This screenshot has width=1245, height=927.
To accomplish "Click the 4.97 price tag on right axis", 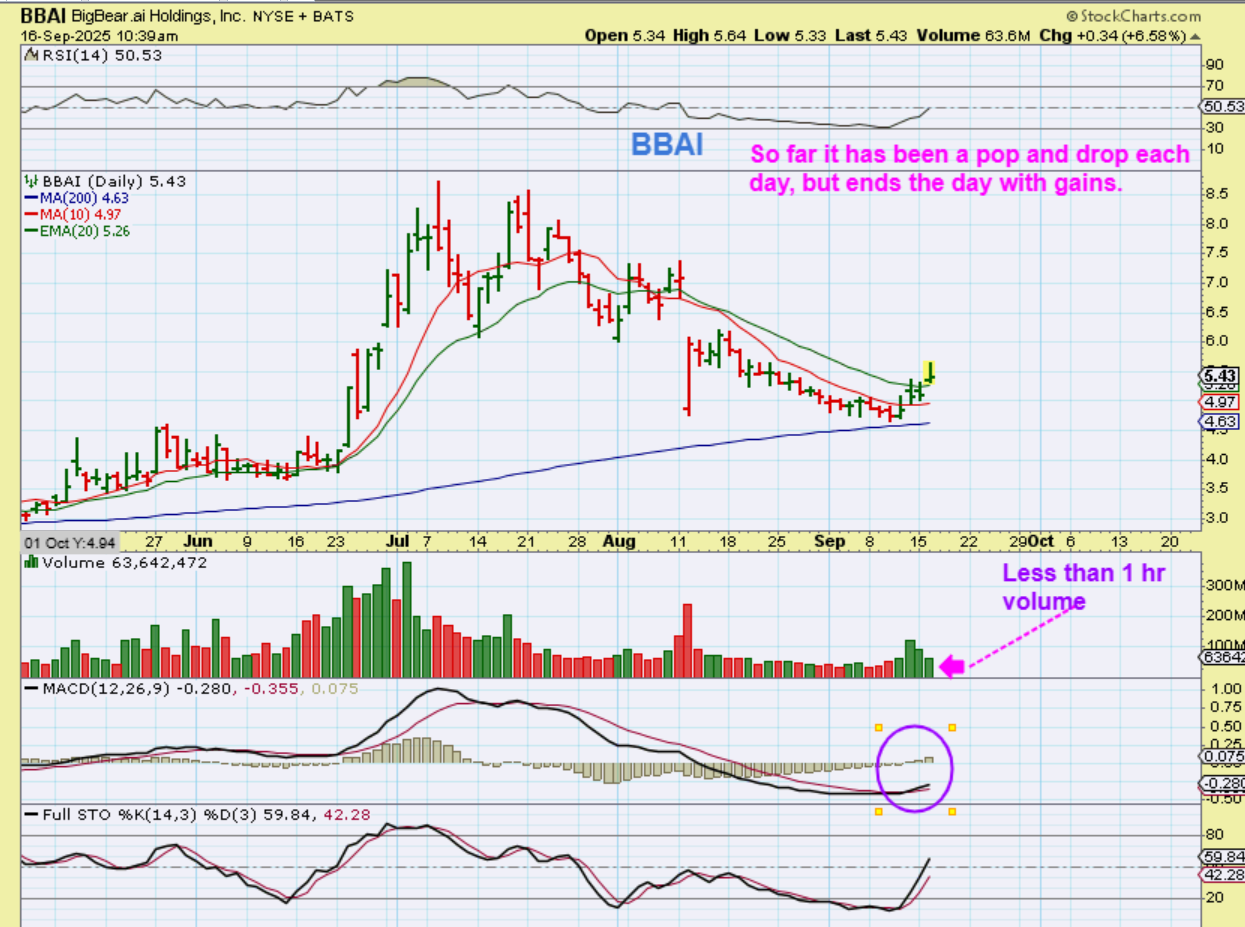I will tap(1221, 402).
